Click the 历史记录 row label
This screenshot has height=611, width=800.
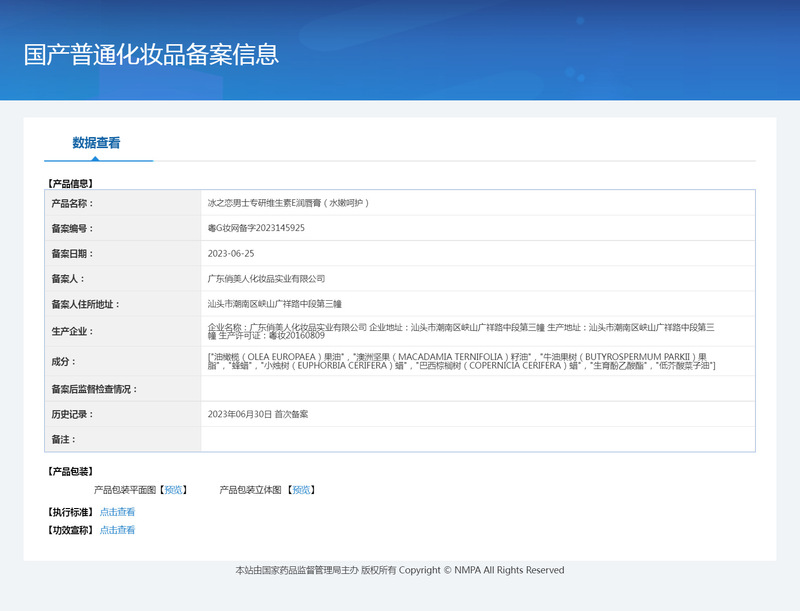click(x=72, y=415)
